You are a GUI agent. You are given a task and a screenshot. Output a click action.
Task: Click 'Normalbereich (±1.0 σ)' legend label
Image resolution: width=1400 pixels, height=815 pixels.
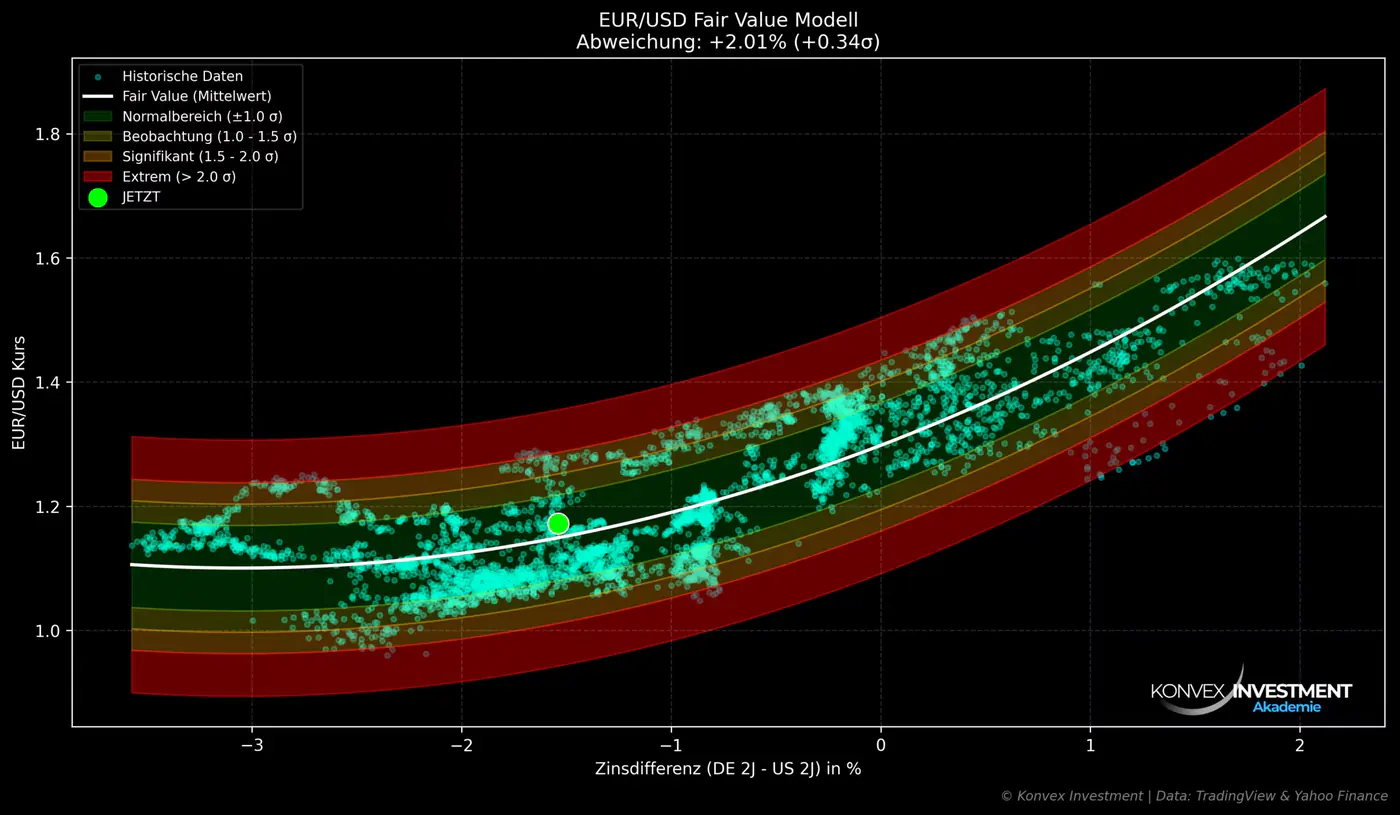203,117
